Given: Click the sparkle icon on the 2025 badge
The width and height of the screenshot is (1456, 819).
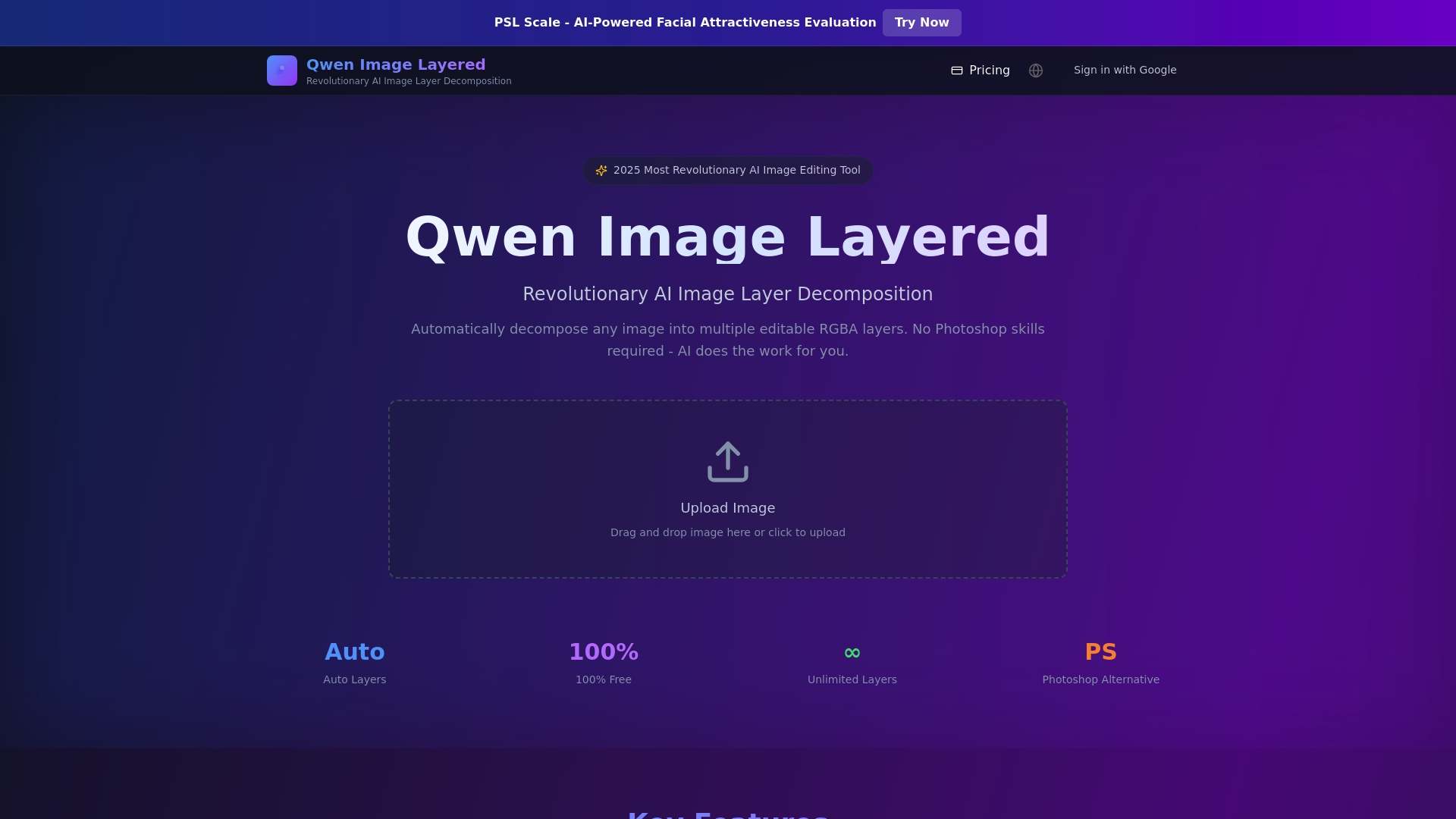Looking at the screenshot, I should 601,171.
